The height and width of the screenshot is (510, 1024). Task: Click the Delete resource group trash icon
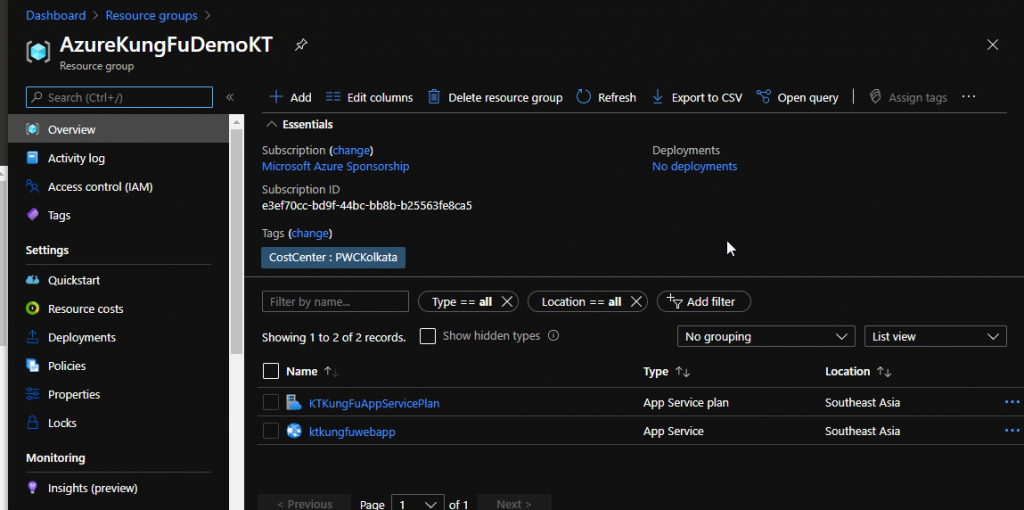coord(435,97)
